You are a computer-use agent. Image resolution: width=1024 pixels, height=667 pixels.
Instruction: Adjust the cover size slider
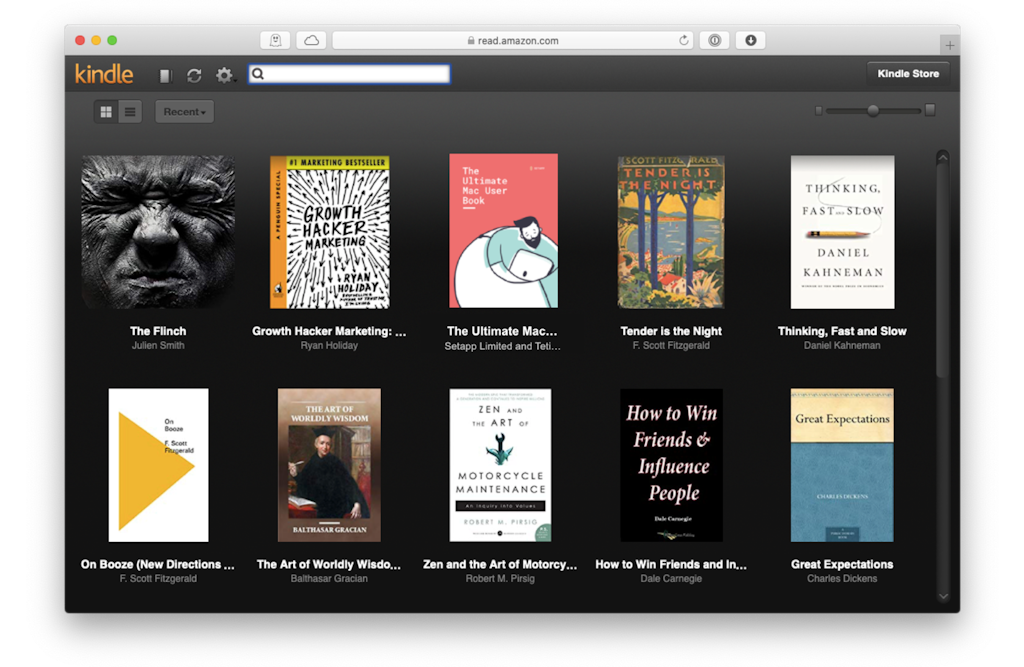(871, 111)
